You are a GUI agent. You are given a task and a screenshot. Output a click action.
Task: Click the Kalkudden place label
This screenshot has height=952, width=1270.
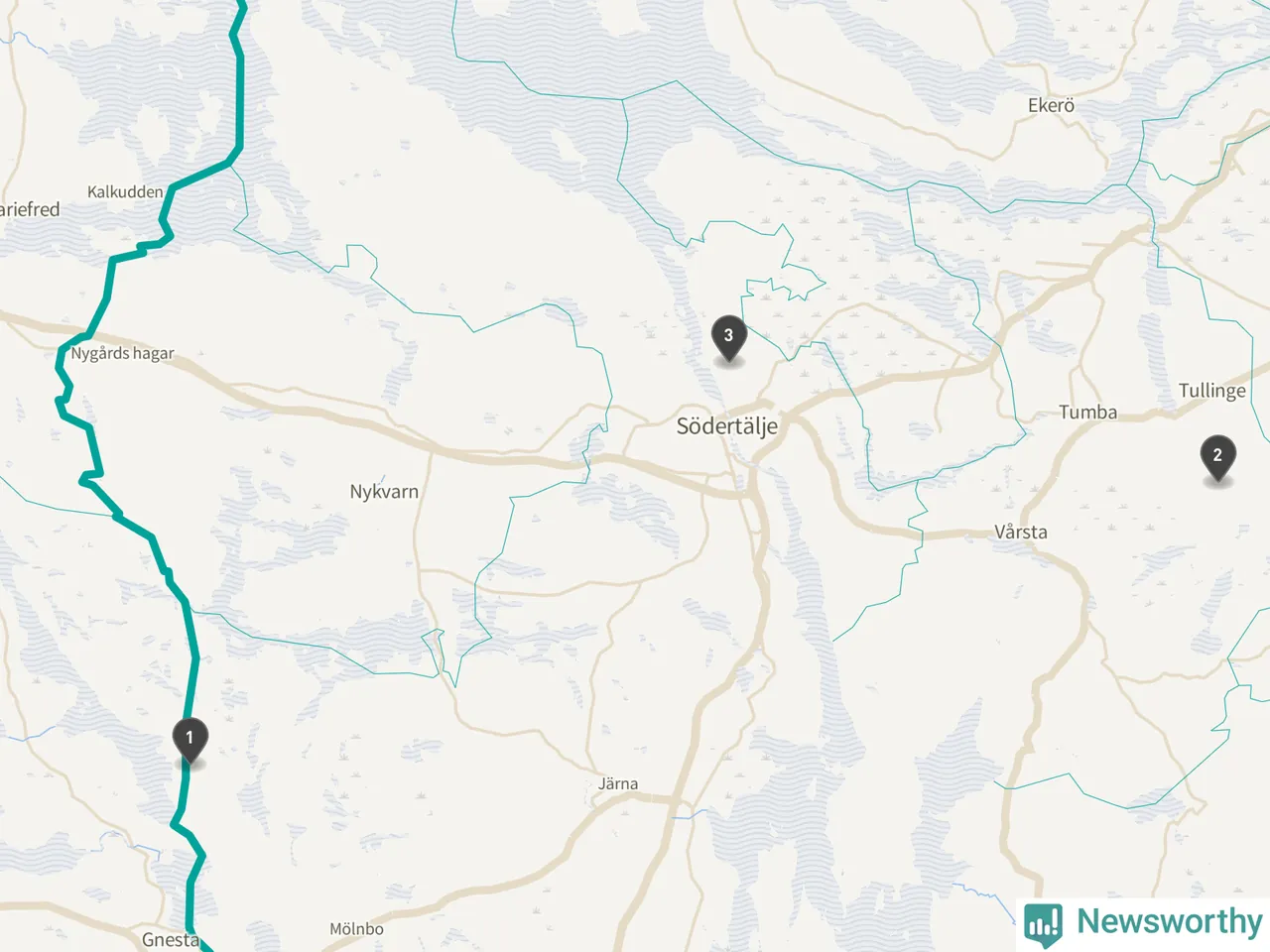(x=125, y=191)
